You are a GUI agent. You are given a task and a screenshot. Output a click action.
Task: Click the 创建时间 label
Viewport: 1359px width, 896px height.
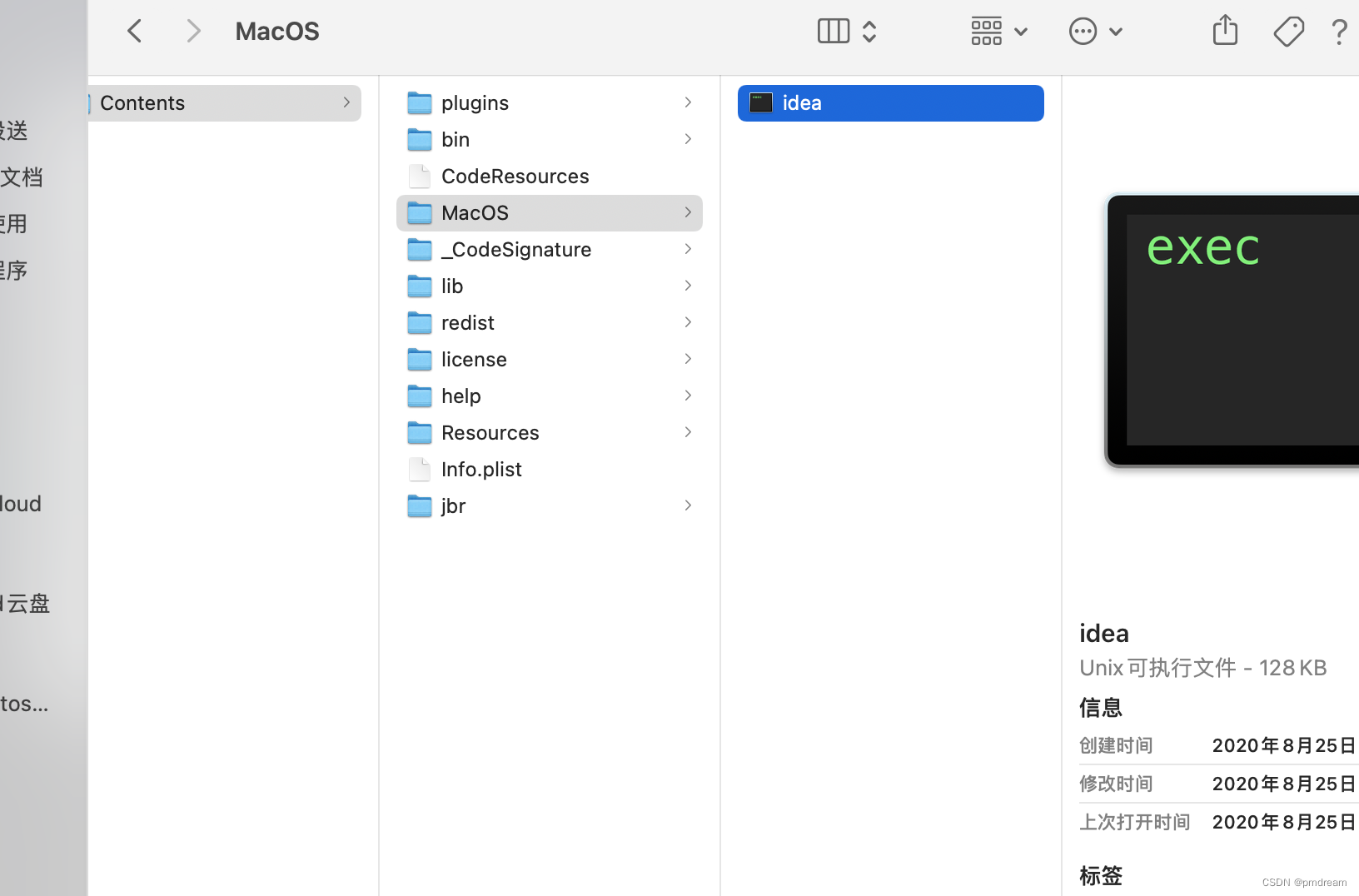[x=1116, y=745]
